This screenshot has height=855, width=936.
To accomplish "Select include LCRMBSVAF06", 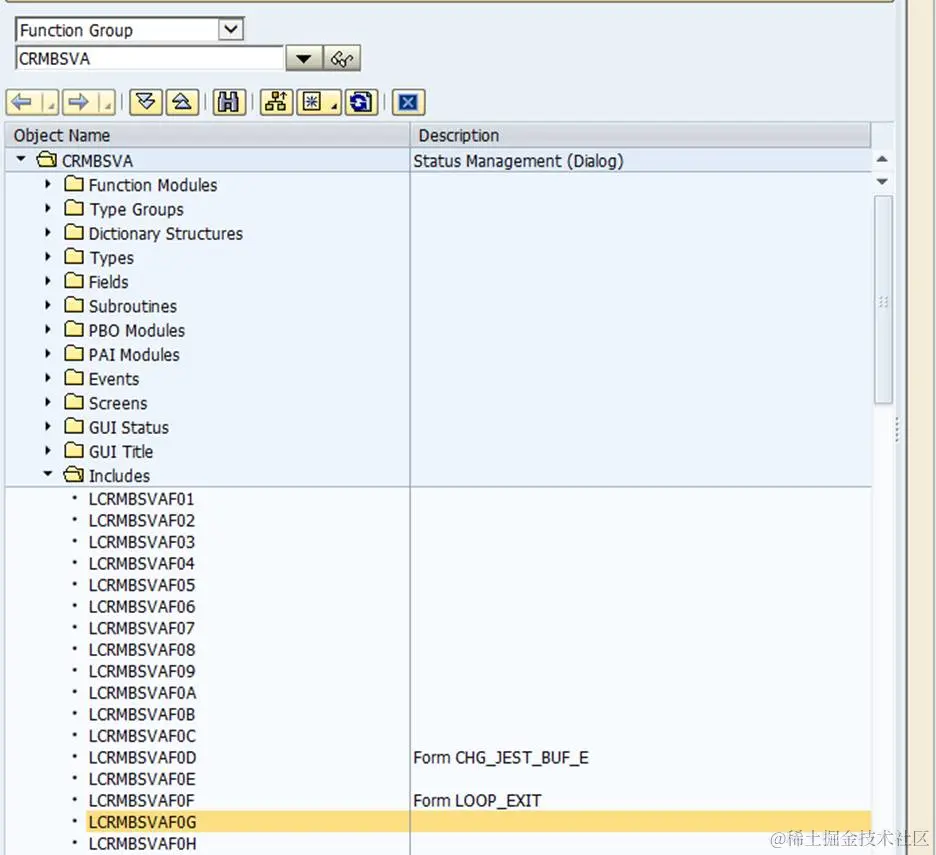I will 141,607.
